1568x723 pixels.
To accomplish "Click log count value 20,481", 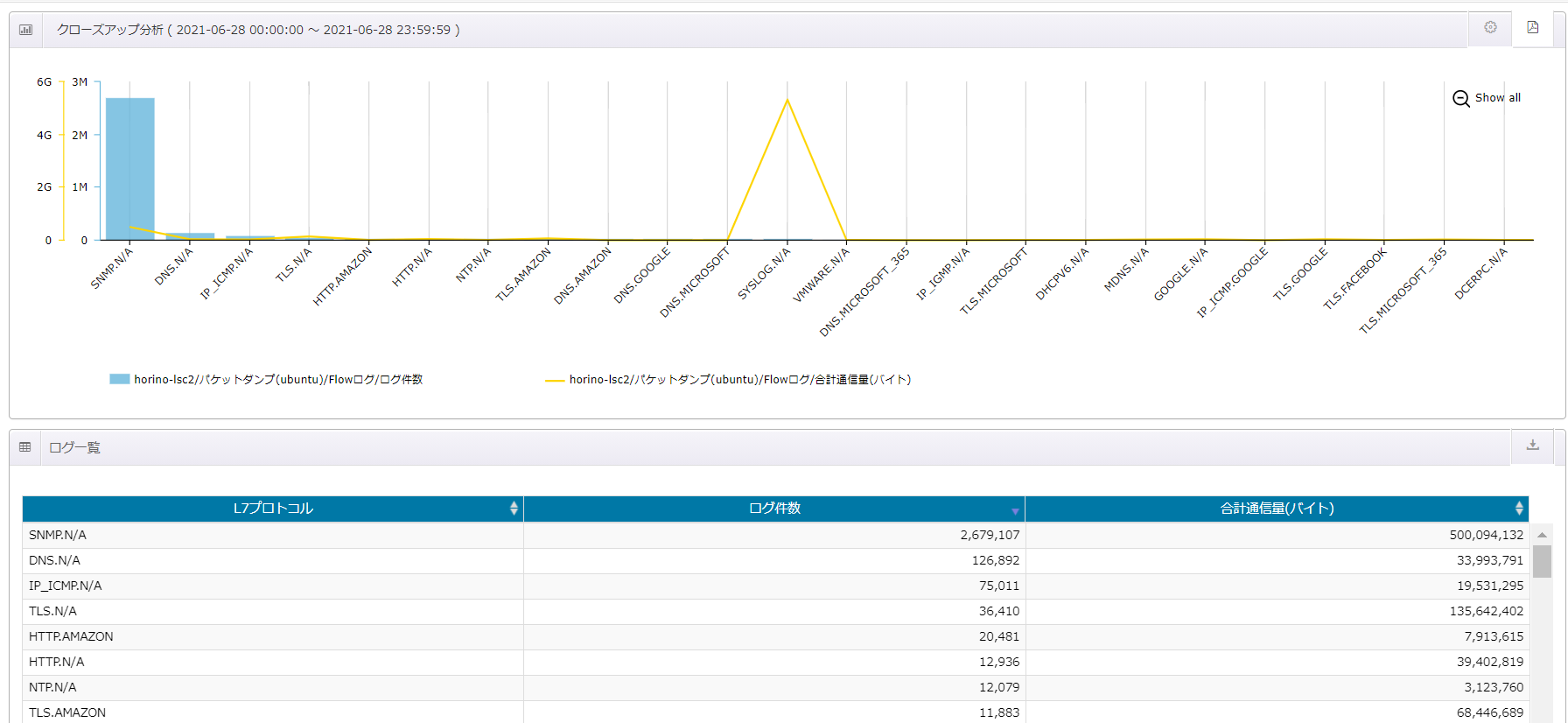I will tap(999, 636).
